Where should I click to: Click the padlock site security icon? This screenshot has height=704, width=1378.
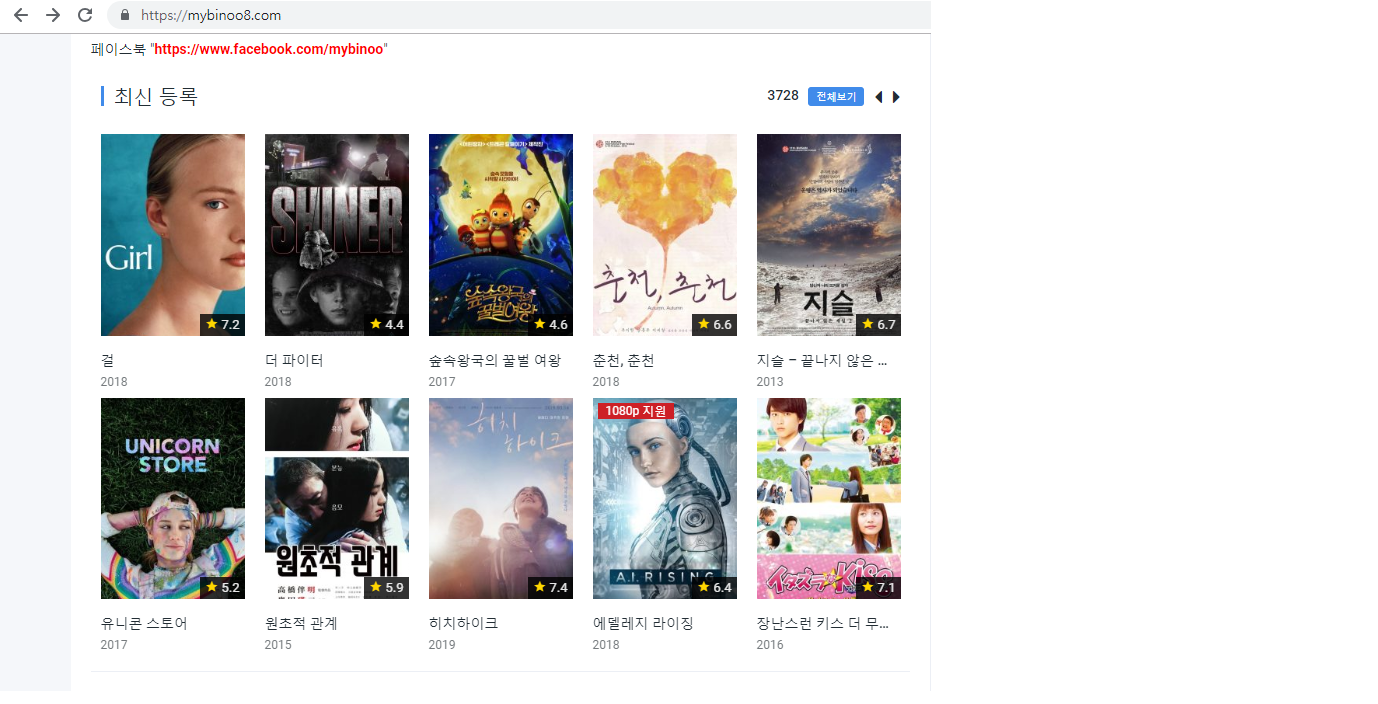[125, 15]
